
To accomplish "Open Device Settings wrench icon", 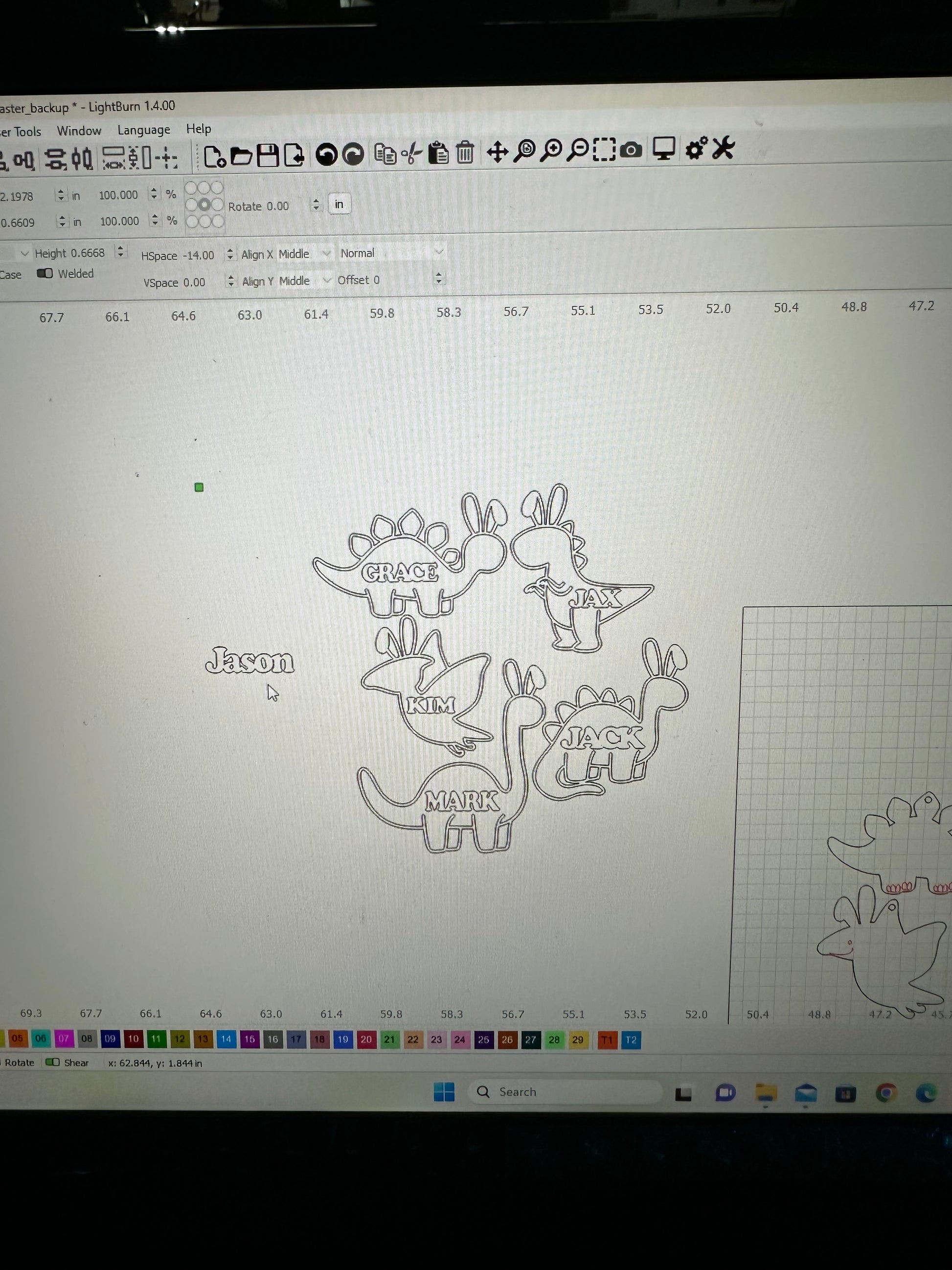I will tap(723, 147).
